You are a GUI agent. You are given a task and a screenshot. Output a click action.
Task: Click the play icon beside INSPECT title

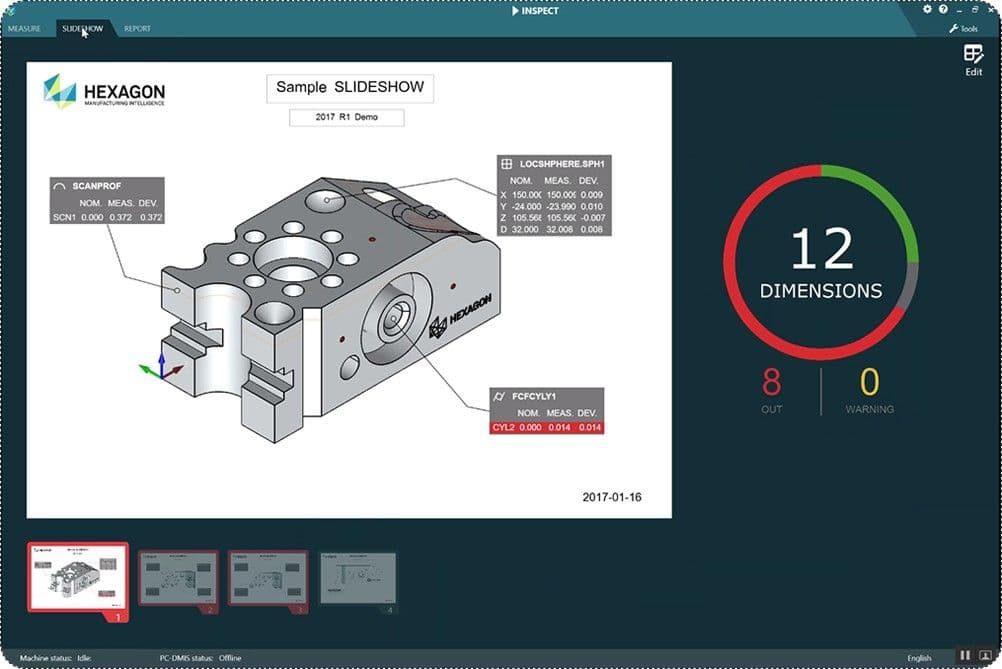[x=515, y=11]
